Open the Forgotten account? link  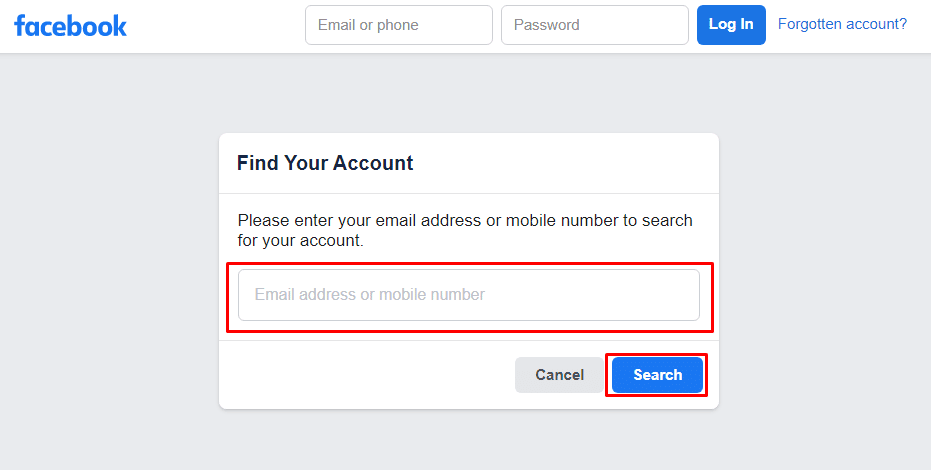(x=842, y=24)
